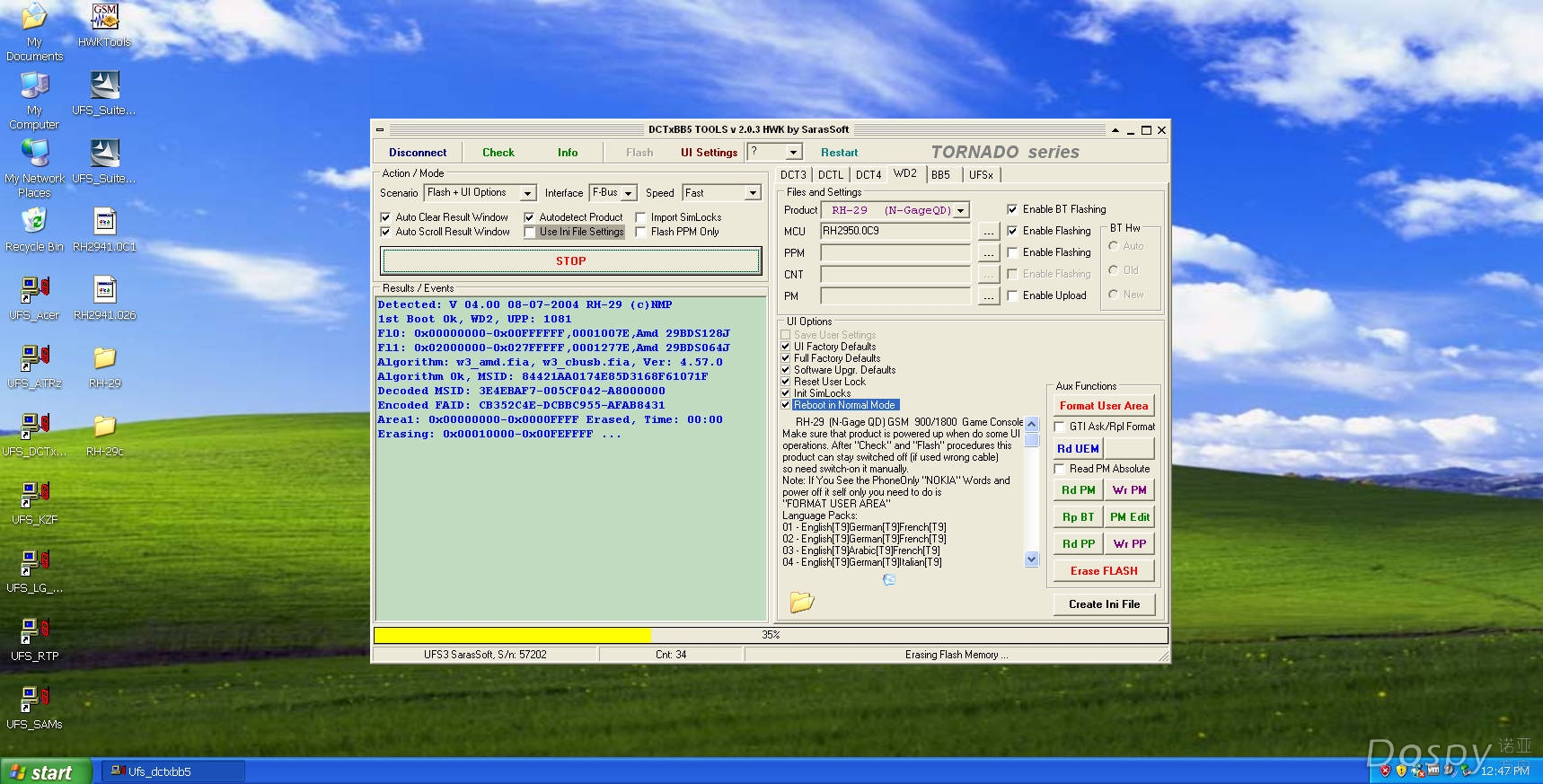Enable Use Ini File Settings checkbox
This screenshot has height=784, width=1543.
(529, 232)
